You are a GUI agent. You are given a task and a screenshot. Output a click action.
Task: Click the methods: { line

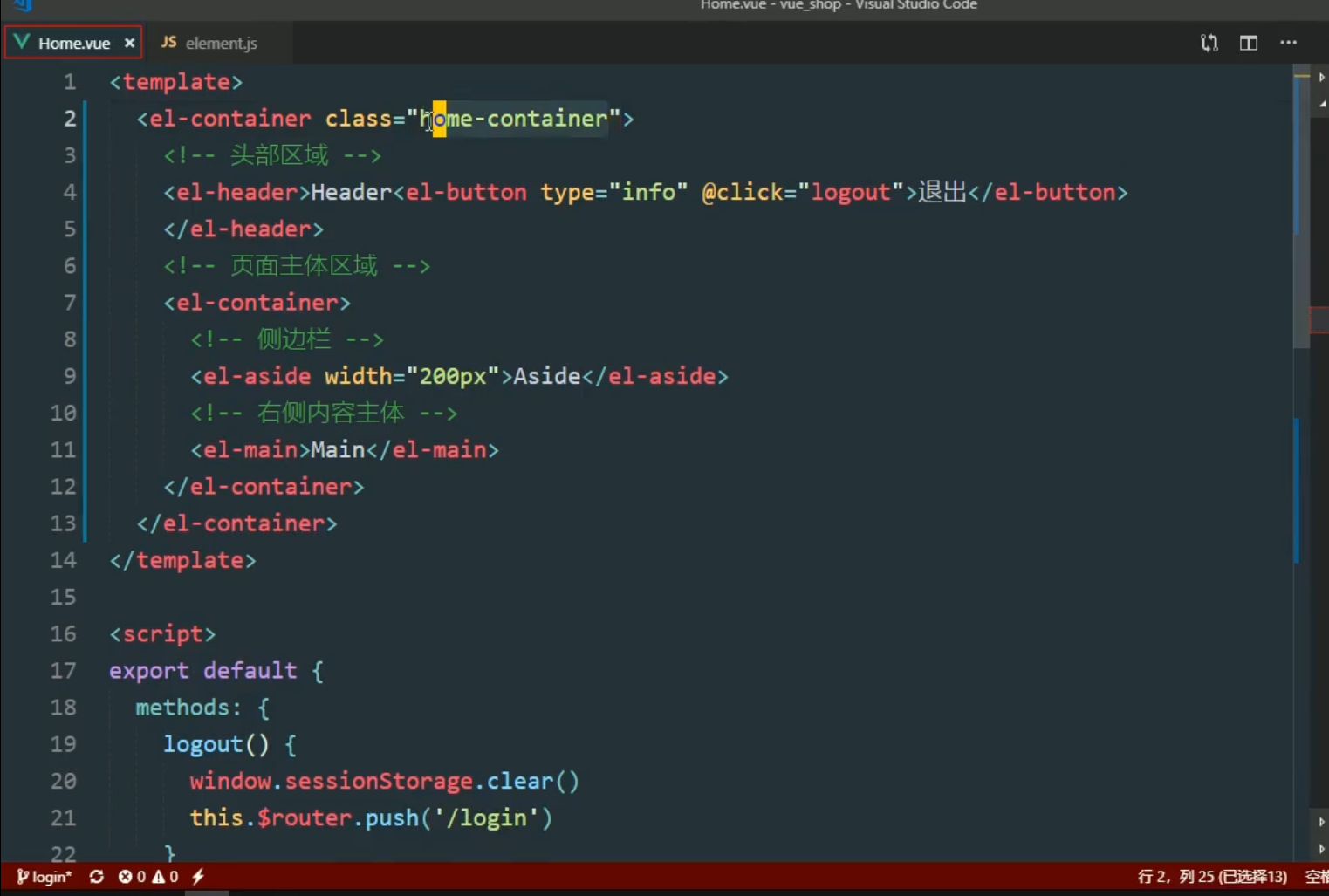coord(202,707)
